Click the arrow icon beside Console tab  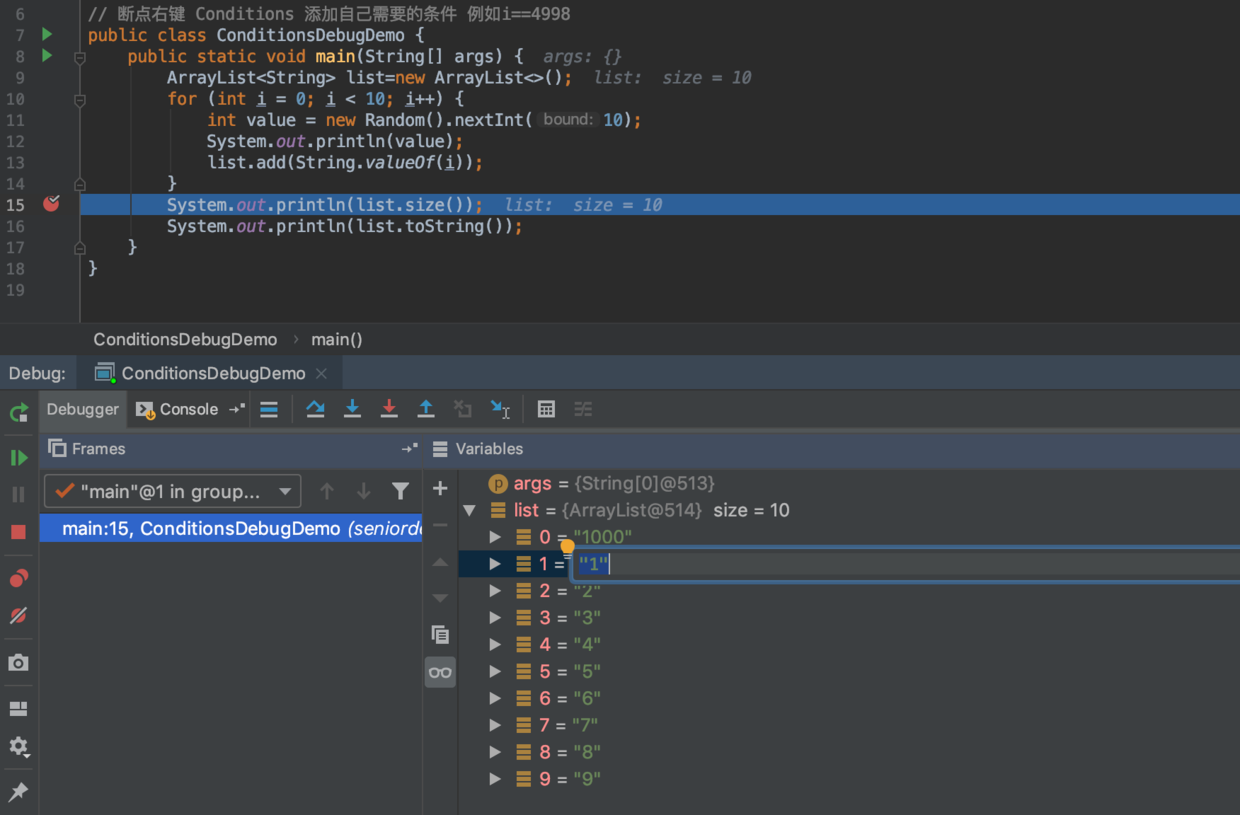237,409
